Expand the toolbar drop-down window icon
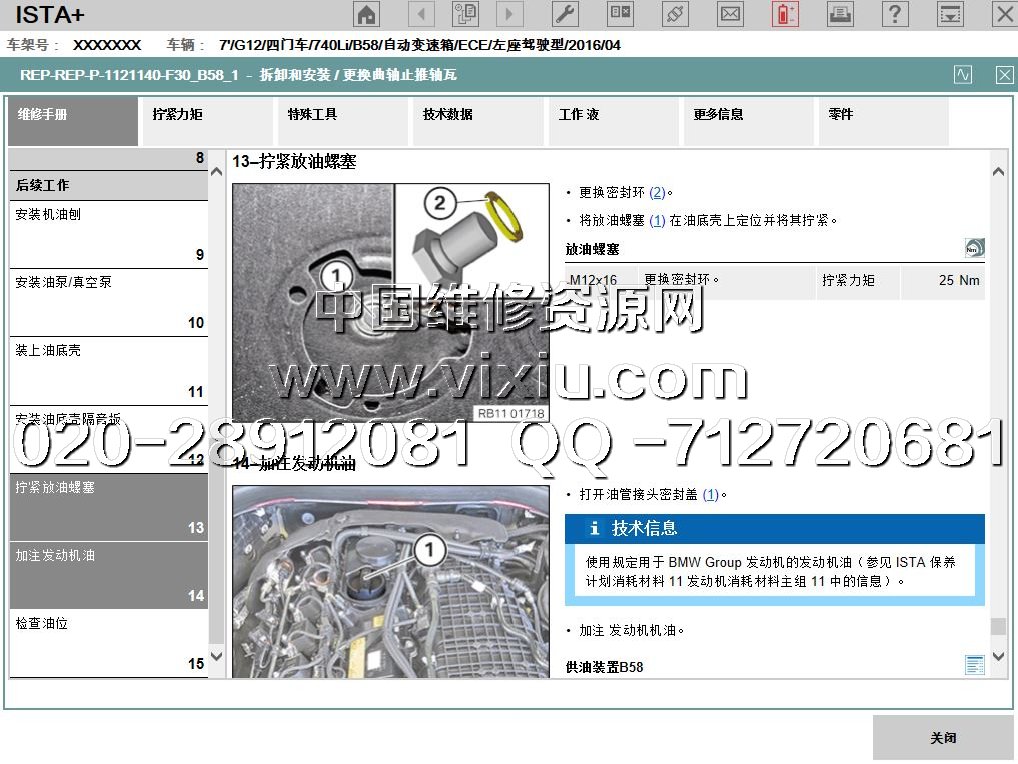Image resolution: width=1018 pixels, height=764 pixels. click(x=950, y=14)
